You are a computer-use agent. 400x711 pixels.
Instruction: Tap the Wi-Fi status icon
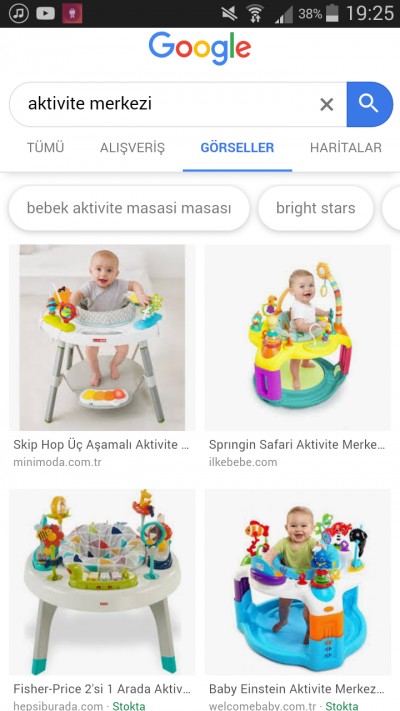click(x=255, y=14)
